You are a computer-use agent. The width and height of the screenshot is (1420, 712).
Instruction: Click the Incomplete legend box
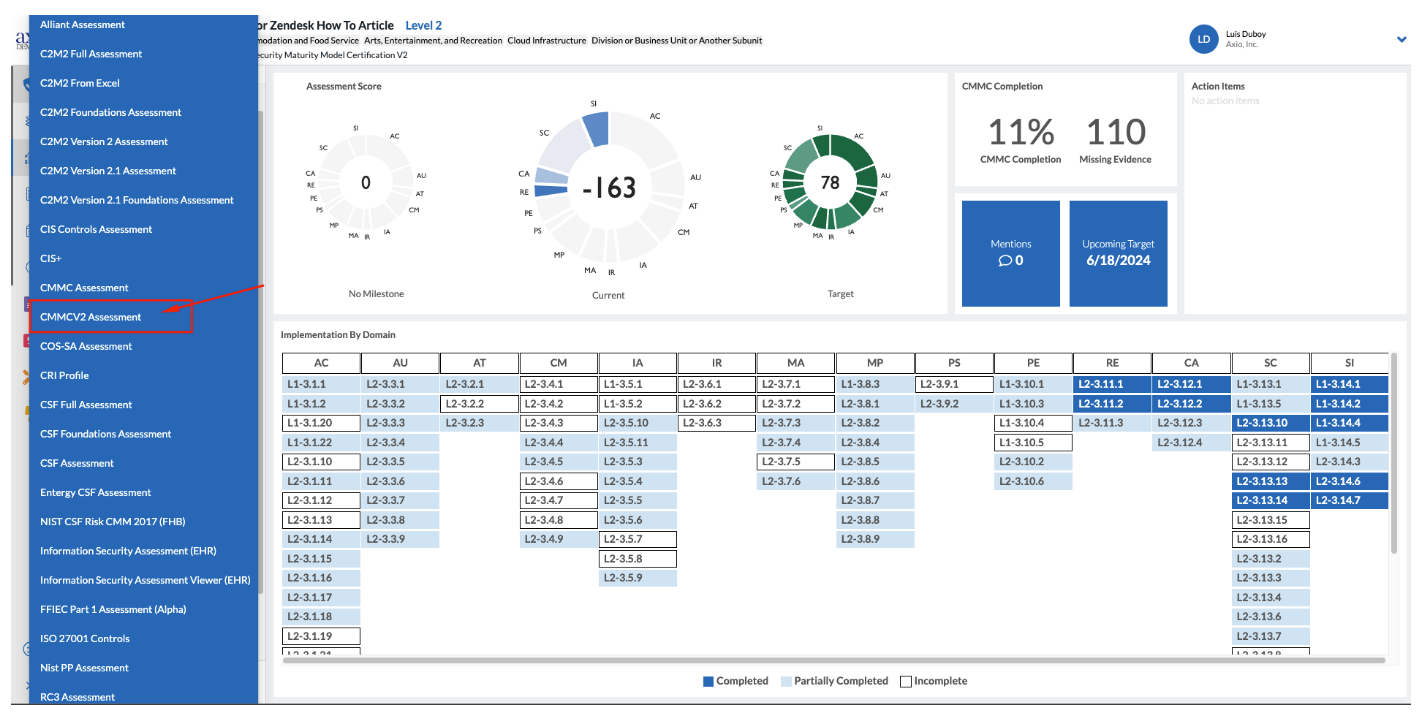[x=906, y=681]
